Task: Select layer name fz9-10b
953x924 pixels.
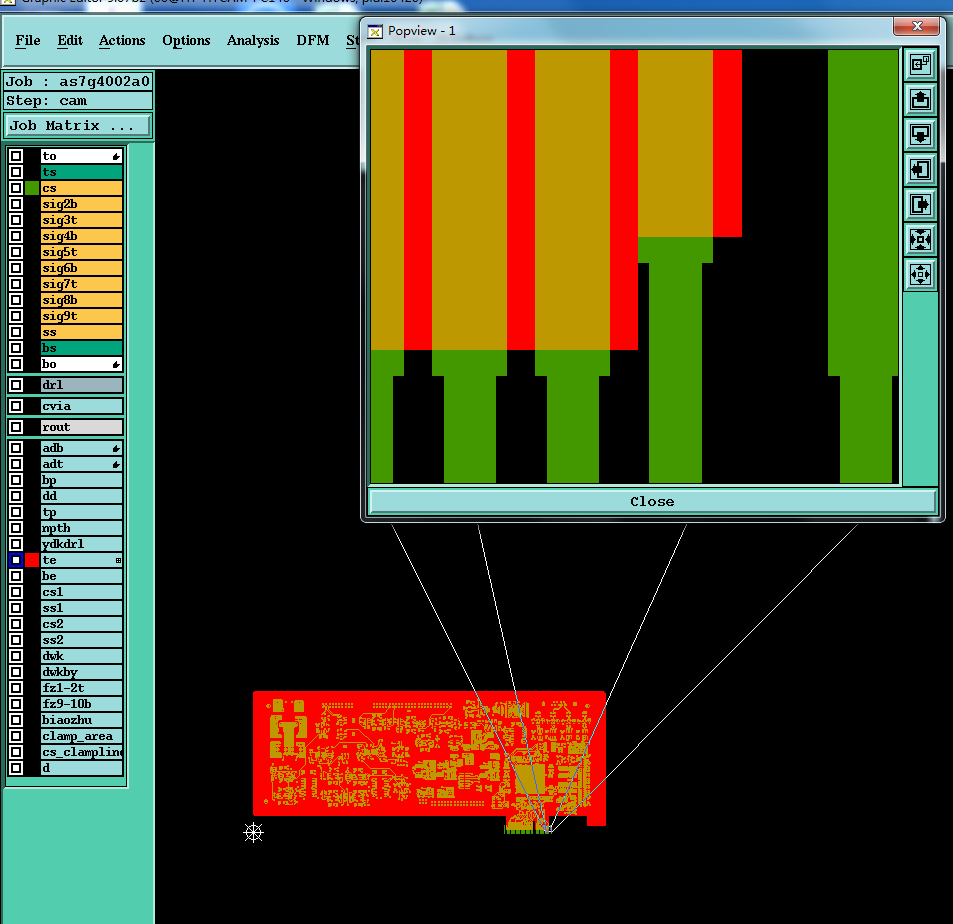Action: tap(81, 704)
